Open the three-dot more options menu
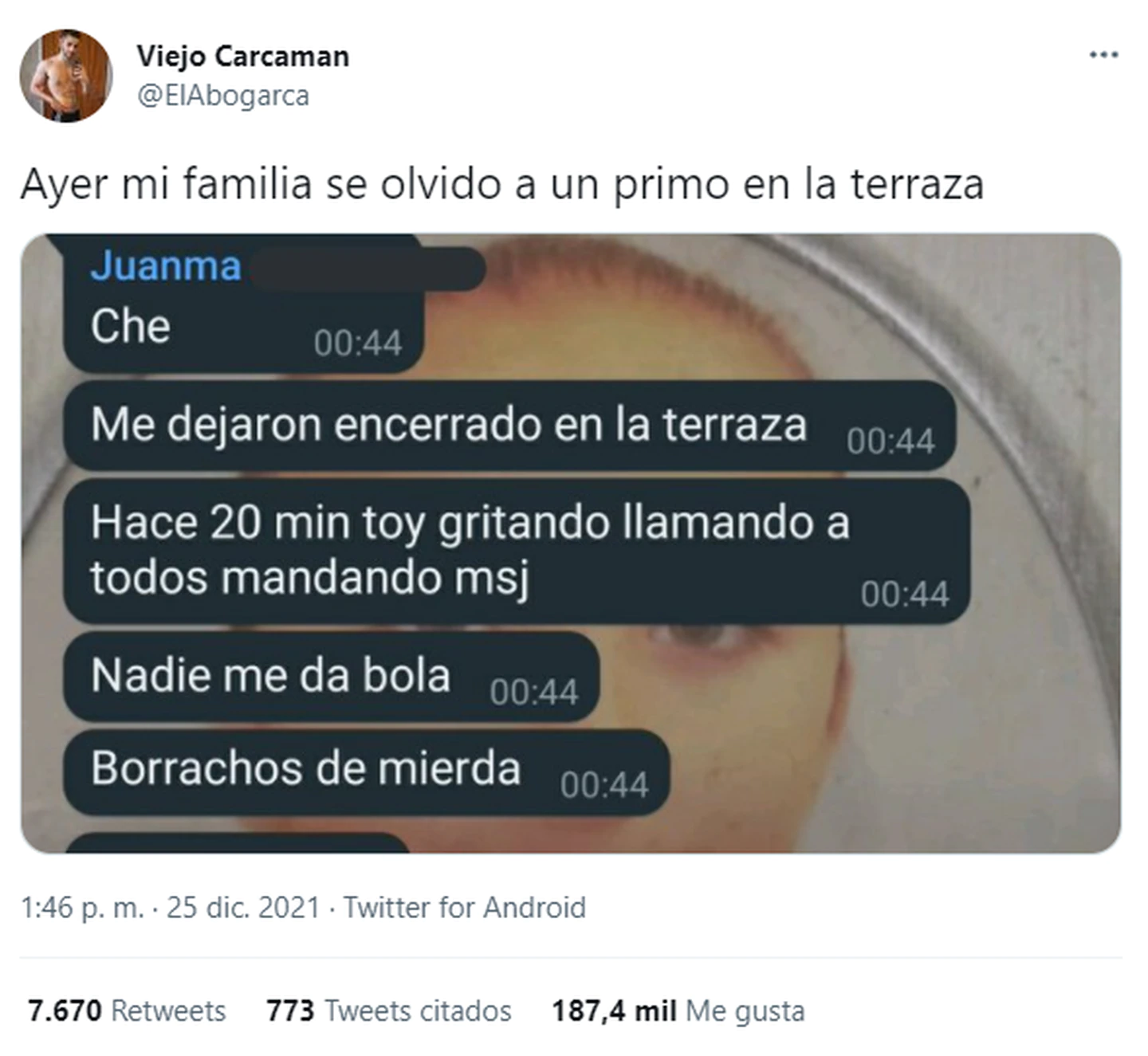The image size is (1148, 1056). tap(1103, 55)
